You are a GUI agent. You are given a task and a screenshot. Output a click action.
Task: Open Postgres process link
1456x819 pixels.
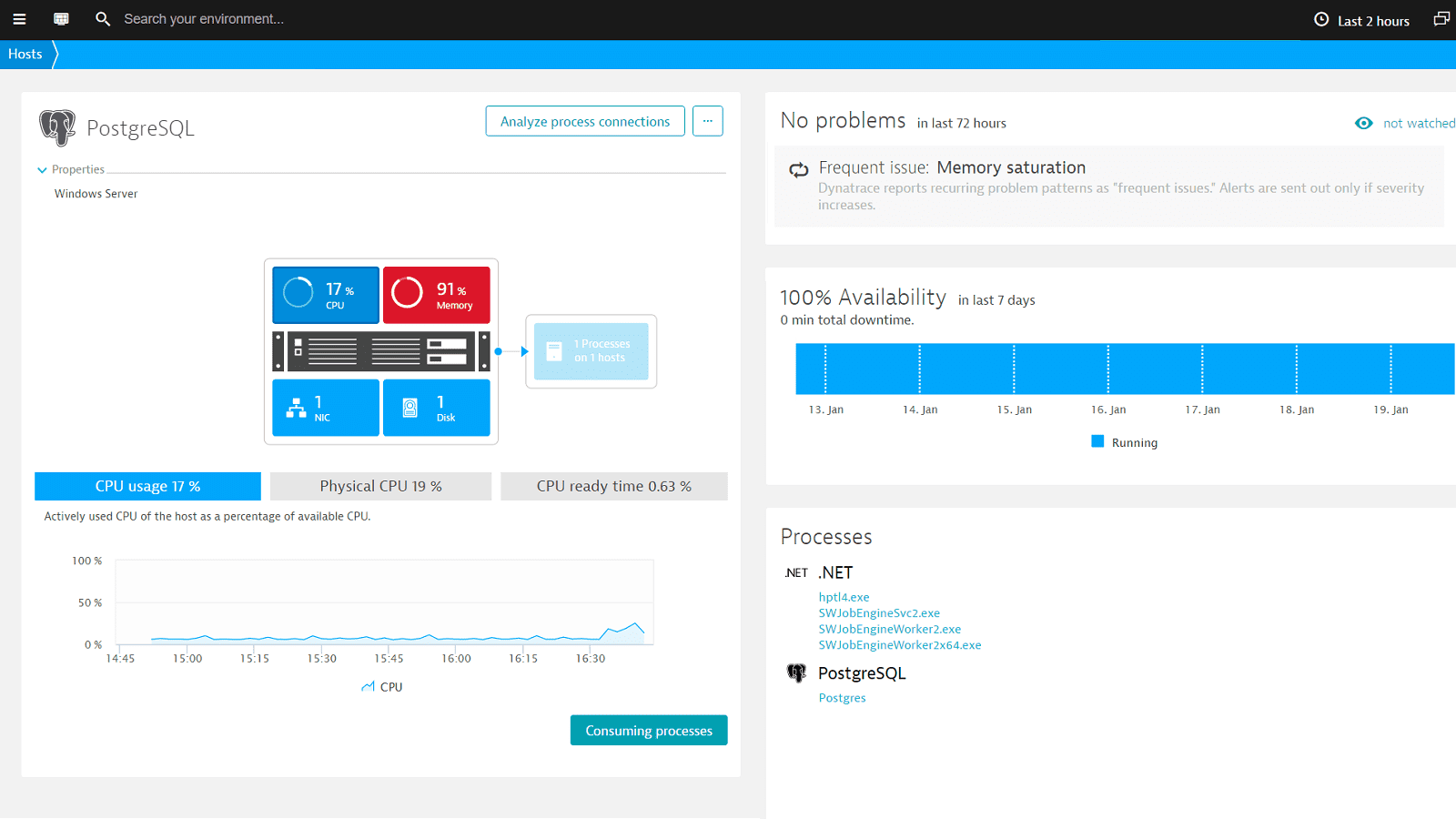[x=842, y=698]
